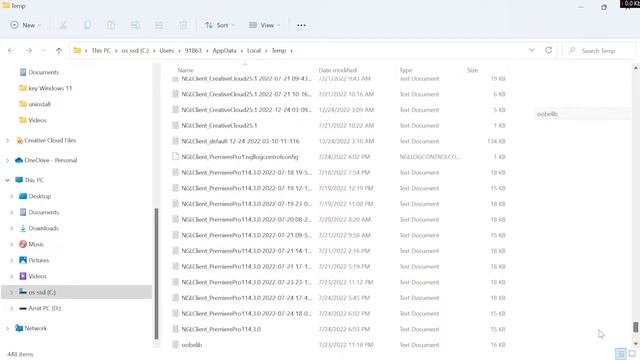Expand the Network tree node

[7, 328]
